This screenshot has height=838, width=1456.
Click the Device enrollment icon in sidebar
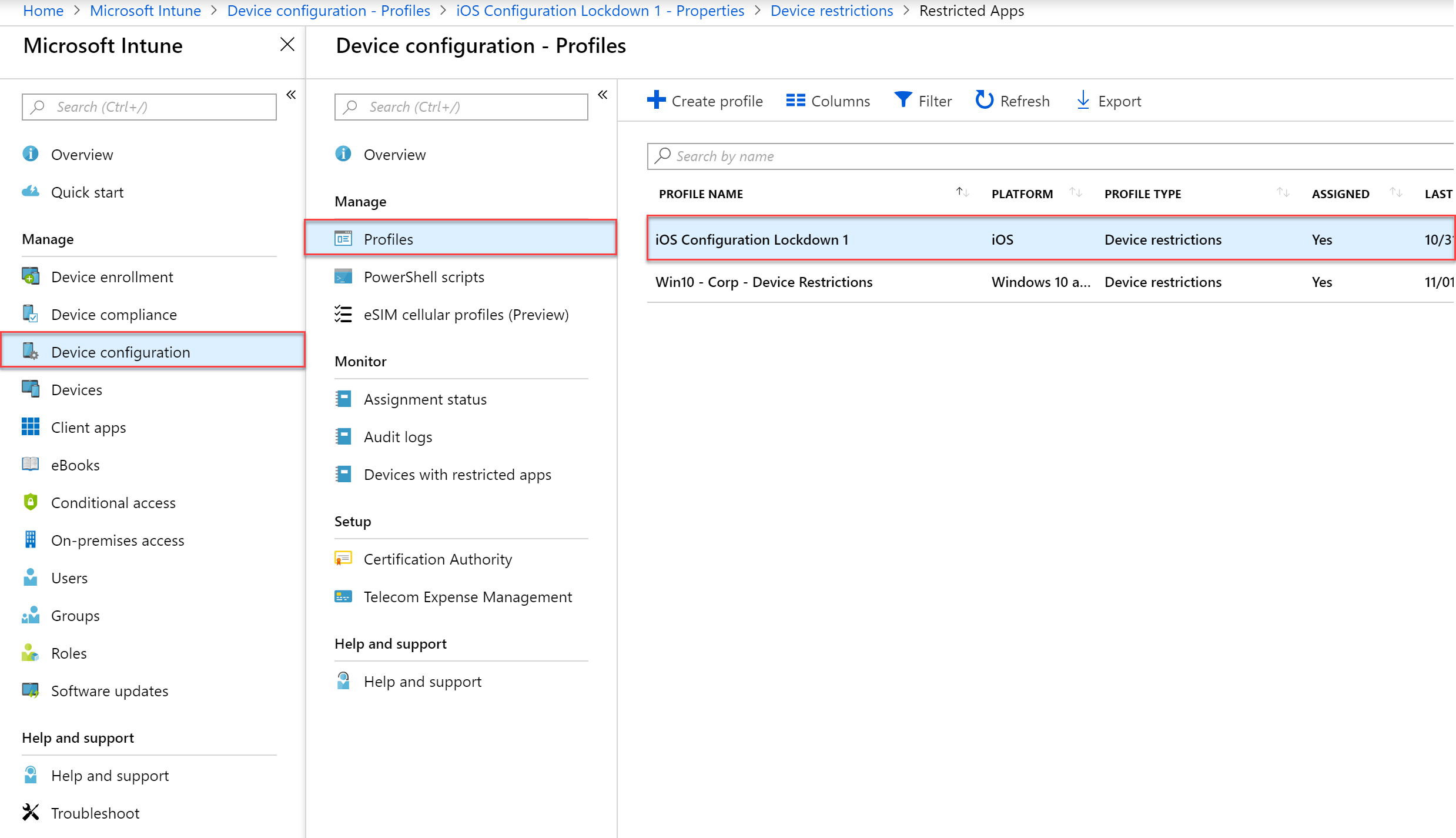[31, 276]
